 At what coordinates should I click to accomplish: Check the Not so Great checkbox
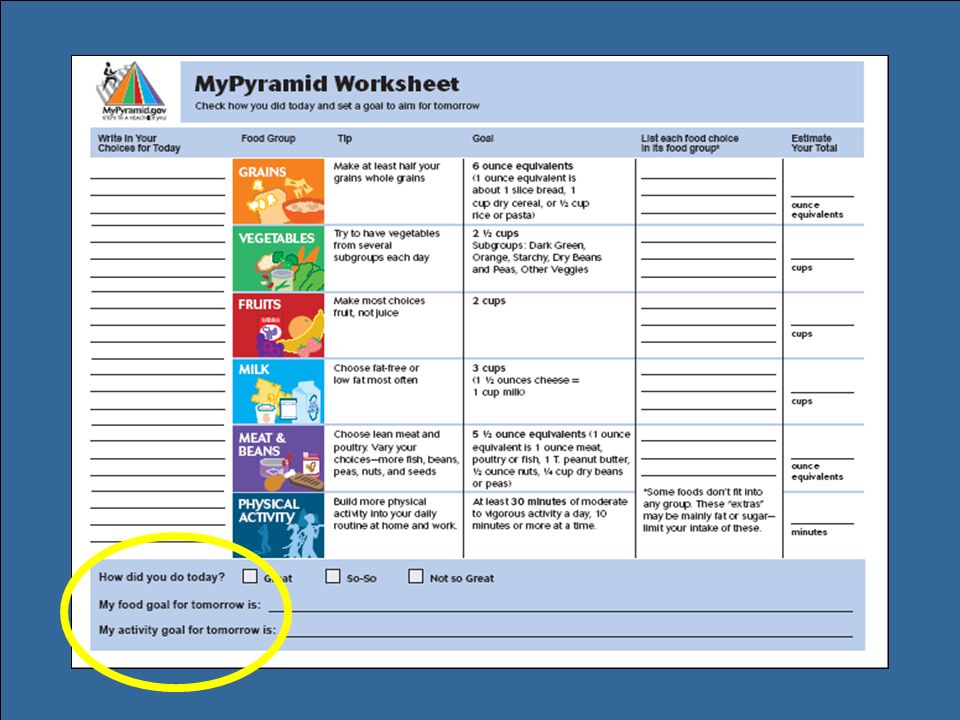click(x=416, y=576)
